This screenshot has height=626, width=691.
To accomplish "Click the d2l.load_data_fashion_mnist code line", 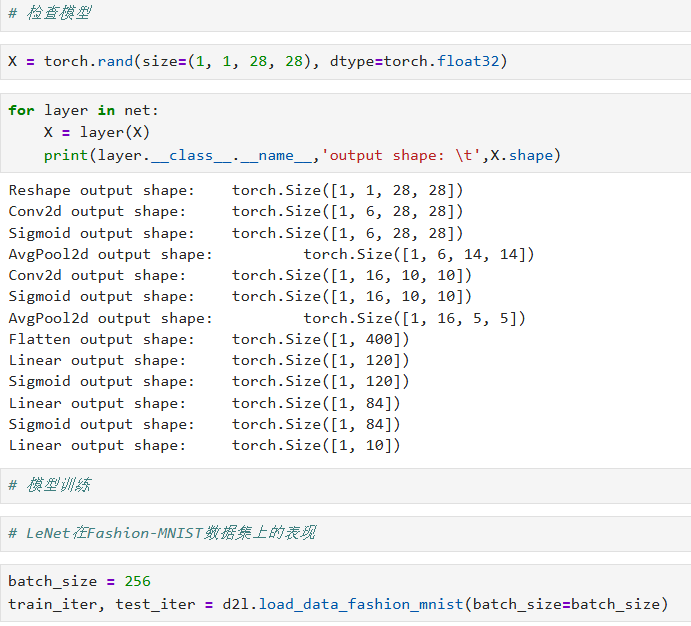I will (x=336, y=604).
